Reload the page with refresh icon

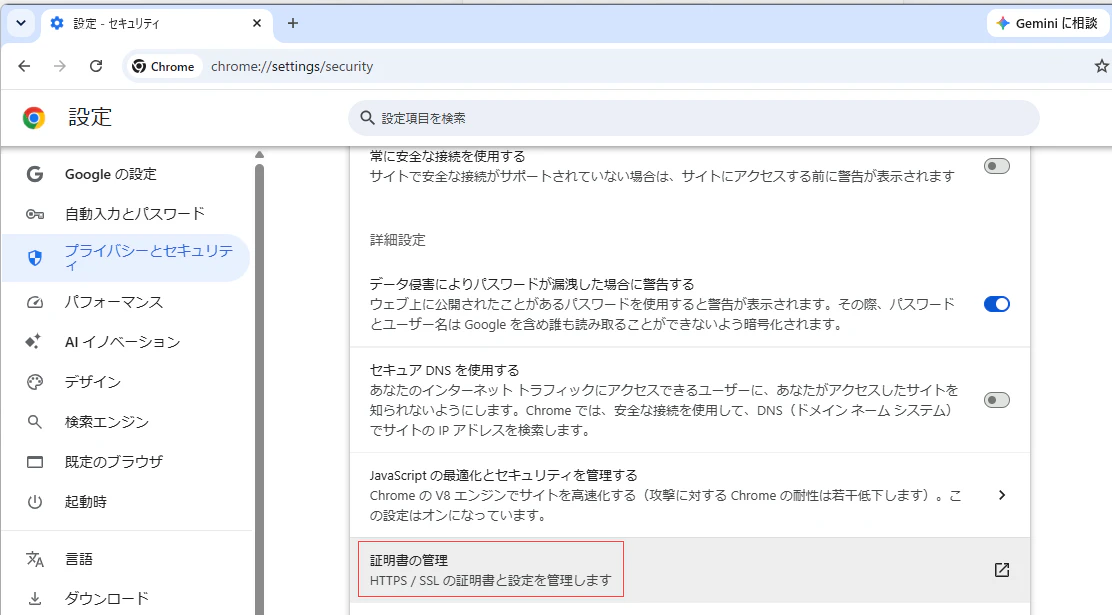point(96,66)
